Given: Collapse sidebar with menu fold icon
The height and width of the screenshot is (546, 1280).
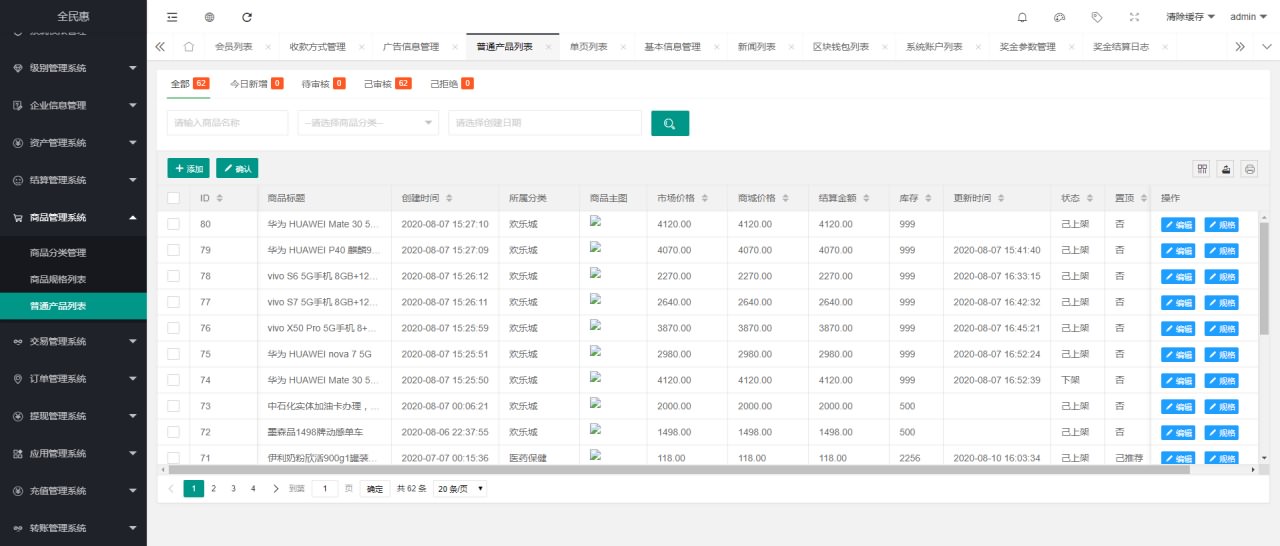Looking at the screenshot, I should point(172,17).
